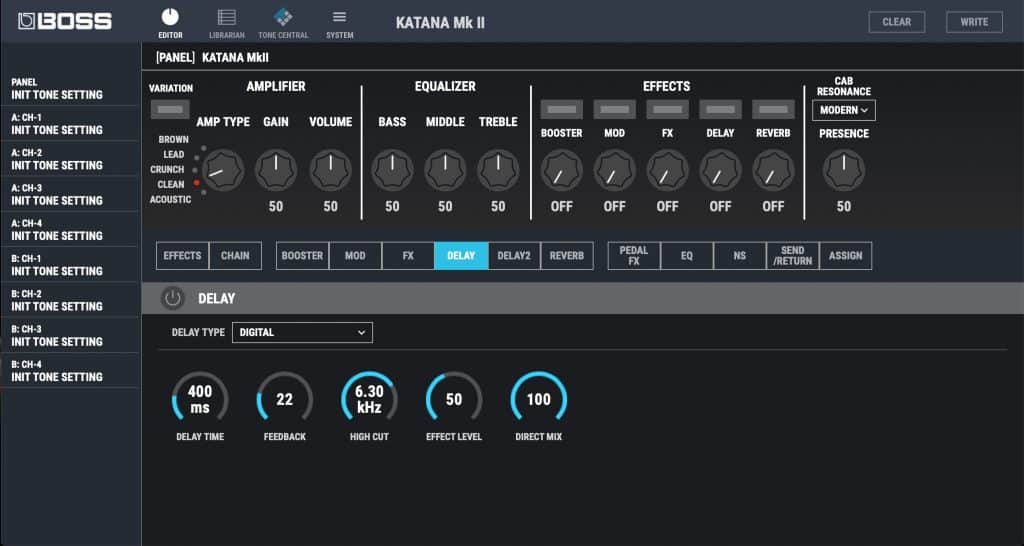Screen dimensions: 1024x546
Task: Select the B: CH-4 patch
Action: pos(70,371)
